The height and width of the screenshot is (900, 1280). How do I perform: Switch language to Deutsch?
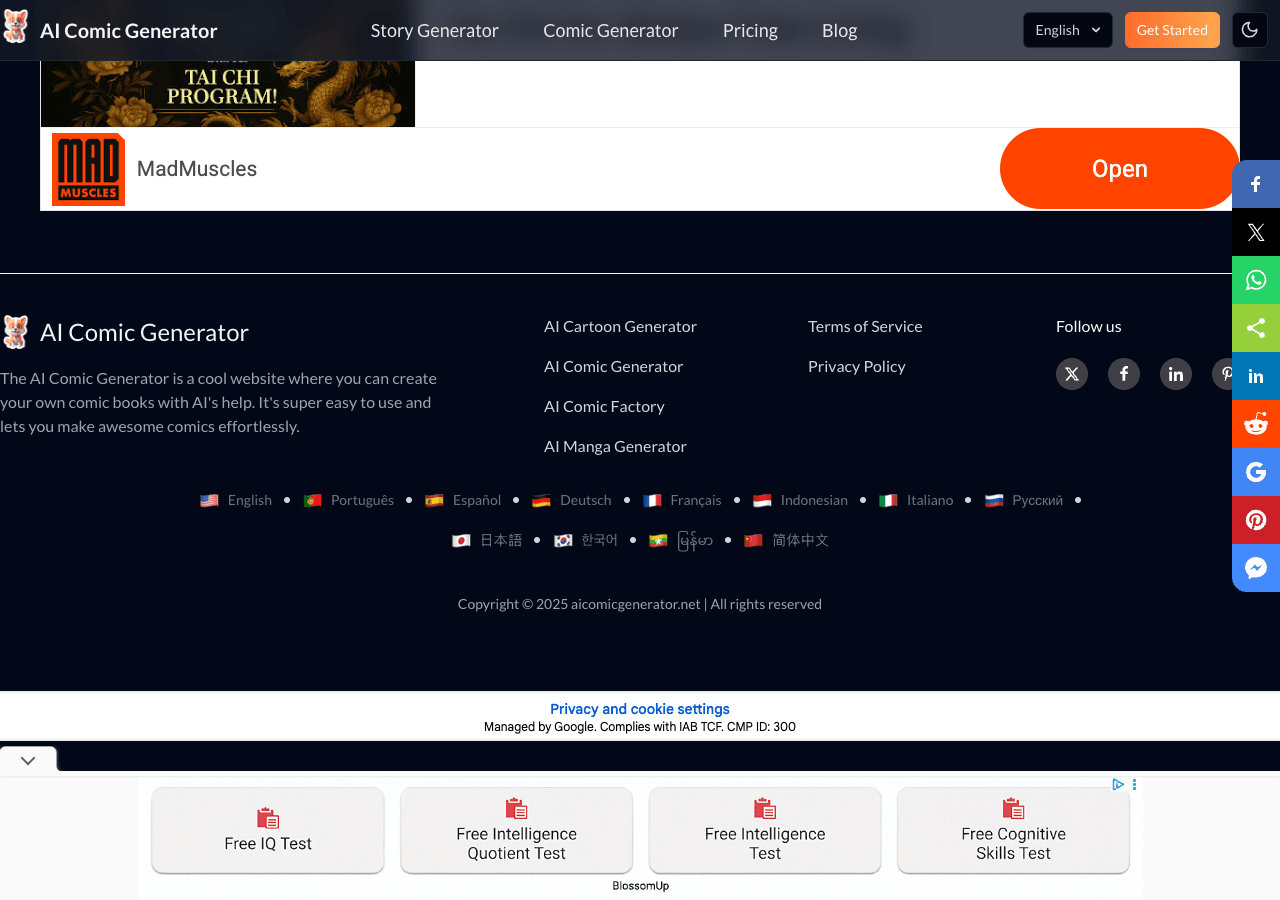[x=585, y=500]
